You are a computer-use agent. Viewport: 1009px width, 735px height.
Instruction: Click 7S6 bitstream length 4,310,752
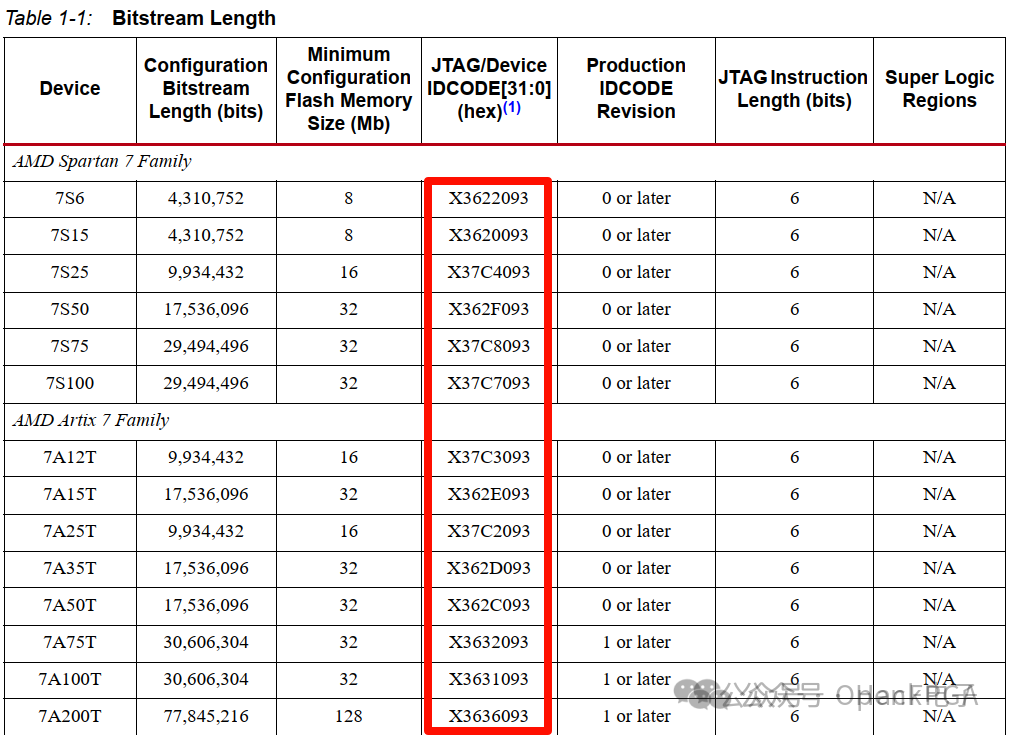(x=206, y=198)
